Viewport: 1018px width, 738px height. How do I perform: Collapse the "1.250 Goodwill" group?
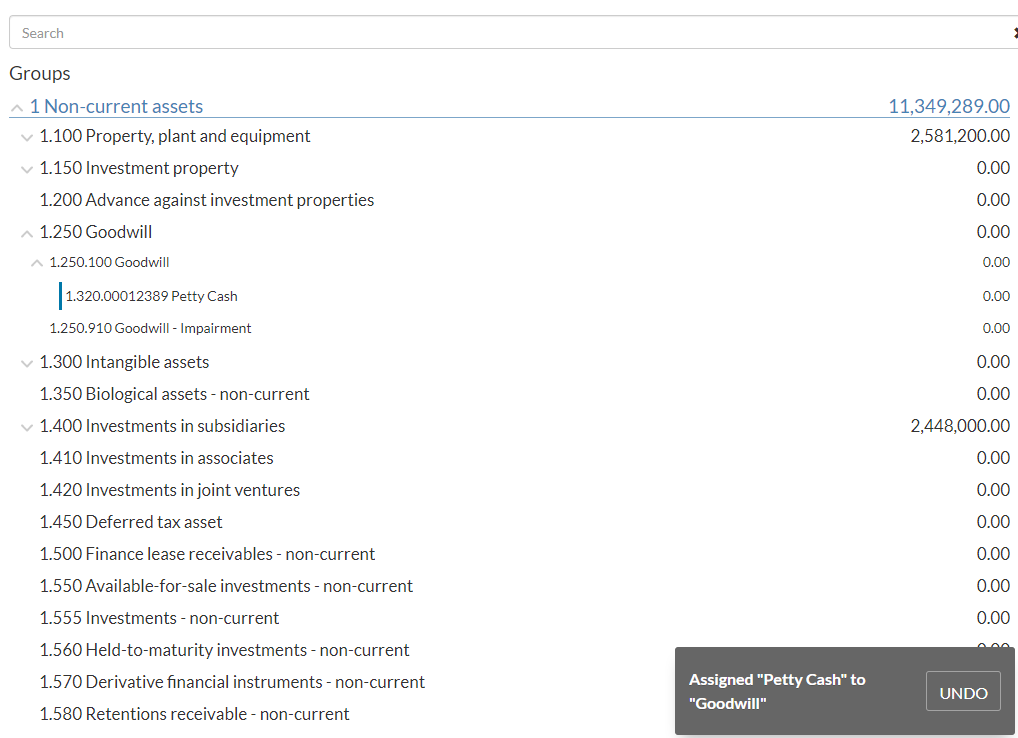point(26,231)
